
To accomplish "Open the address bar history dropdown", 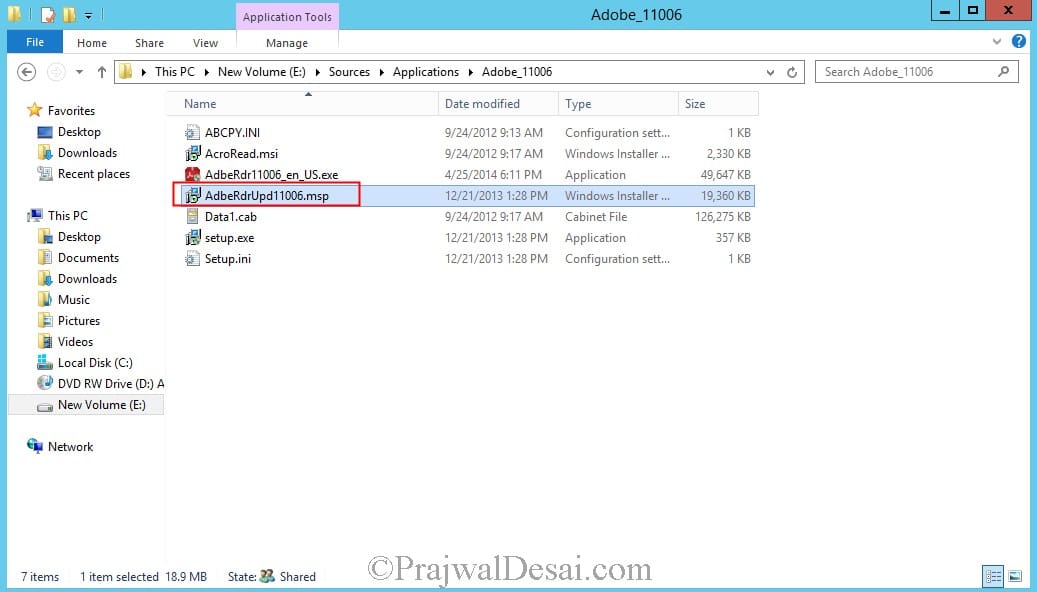I will pyautogui.click(x=770, y=72).
